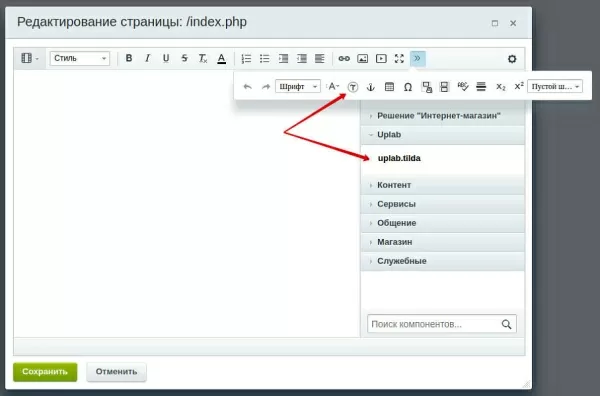The image size is (600, 396).
Task: Maximize the editing dialog
Action: (x=495, y=23)
